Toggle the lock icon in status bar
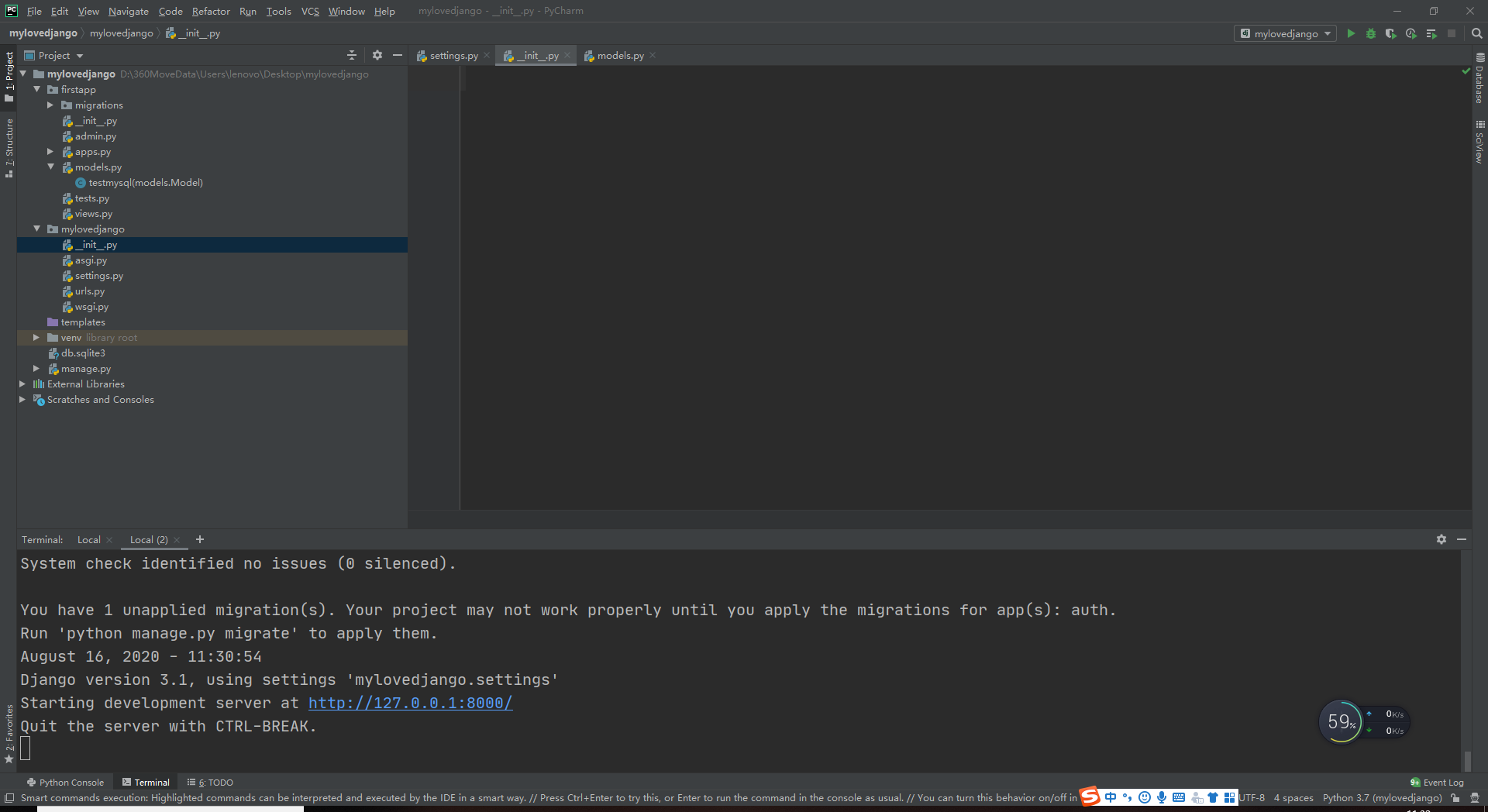This screenshot has width=1488, height=812. point(1455,798)
